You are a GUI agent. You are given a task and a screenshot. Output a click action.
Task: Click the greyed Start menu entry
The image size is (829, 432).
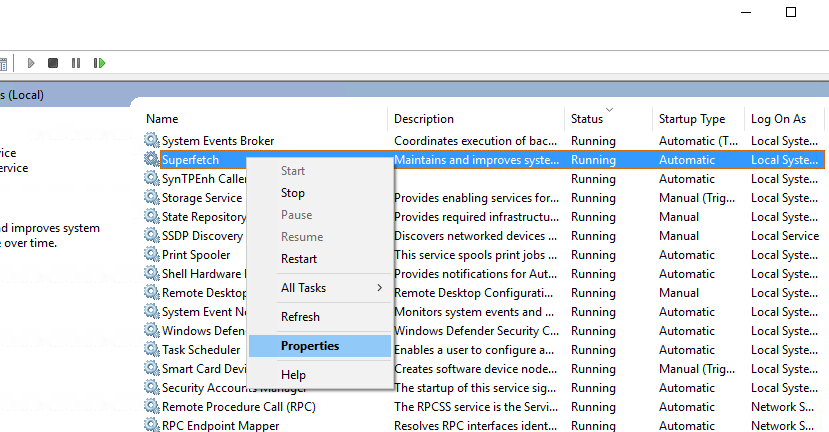[x=320, y=171]
